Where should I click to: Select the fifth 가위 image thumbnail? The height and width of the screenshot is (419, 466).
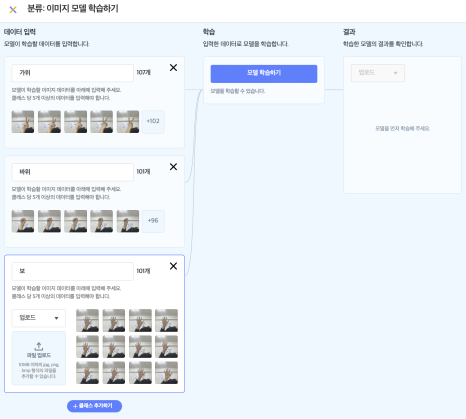click(128, 122)
